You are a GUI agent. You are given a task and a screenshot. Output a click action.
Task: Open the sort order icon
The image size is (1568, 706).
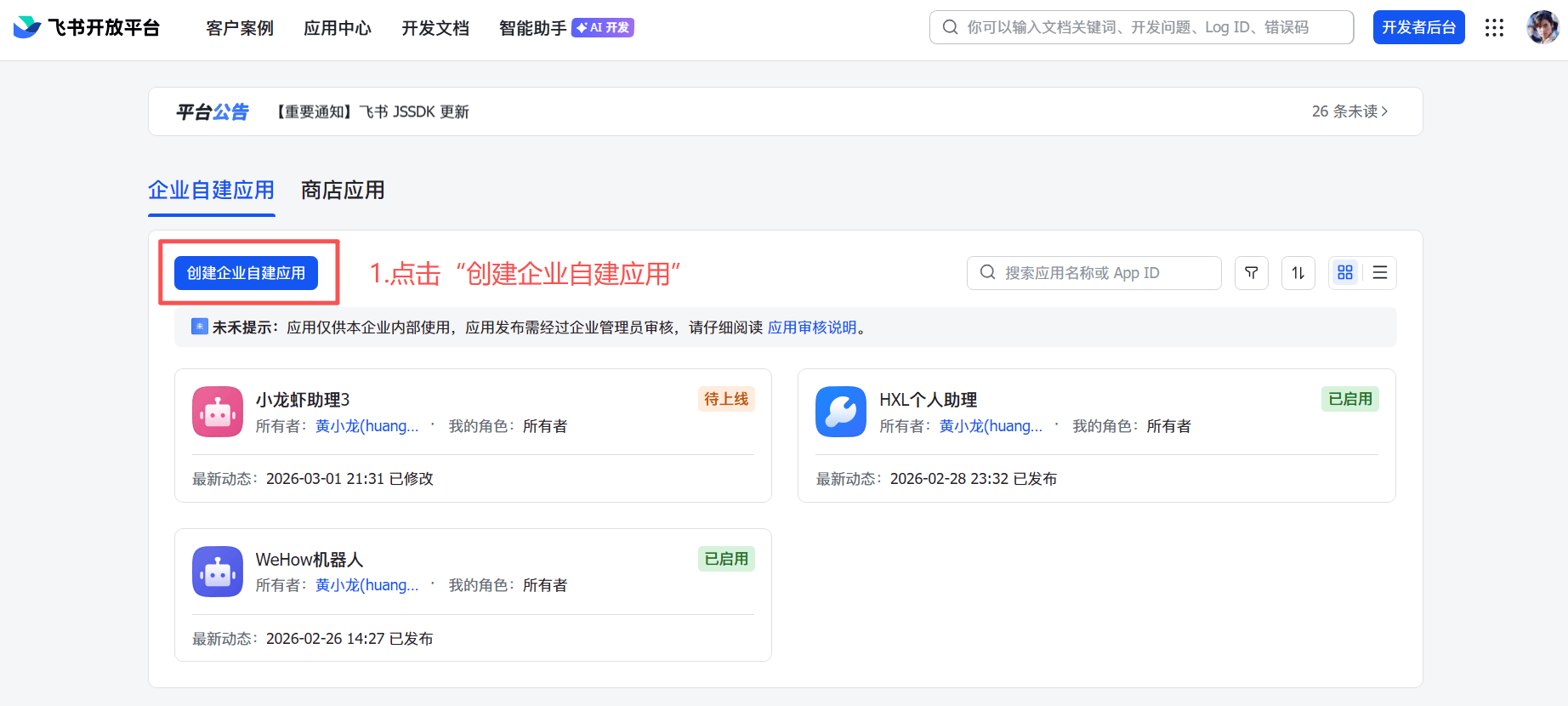(1298, 273)
